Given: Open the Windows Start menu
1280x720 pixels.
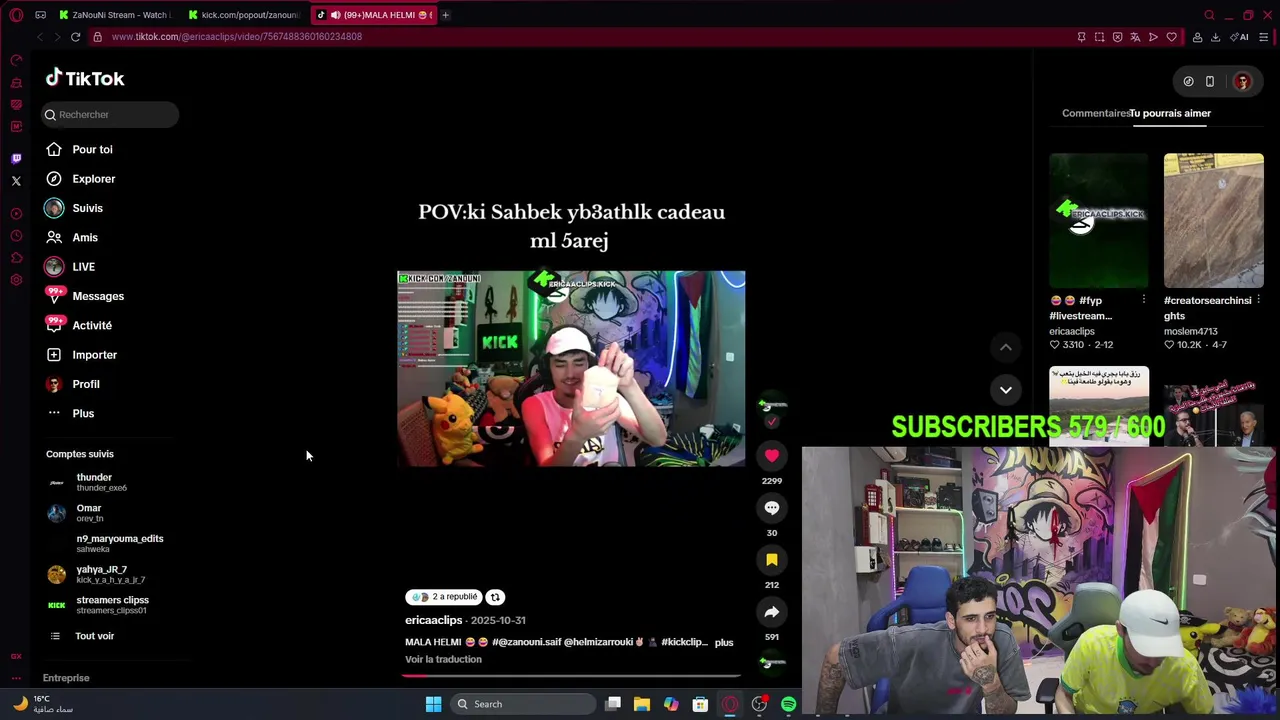Looking at the screenshot, I should (433, 704).
